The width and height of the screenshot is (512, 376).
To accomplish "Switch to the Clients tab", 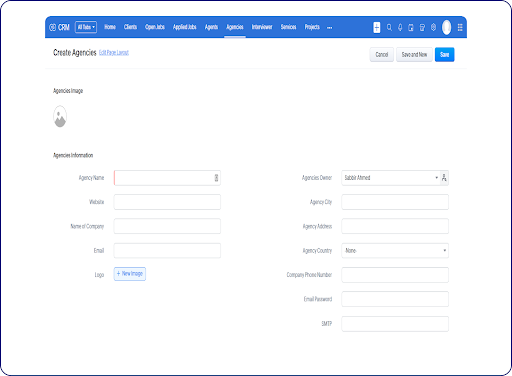I will [x=130, y=27].
